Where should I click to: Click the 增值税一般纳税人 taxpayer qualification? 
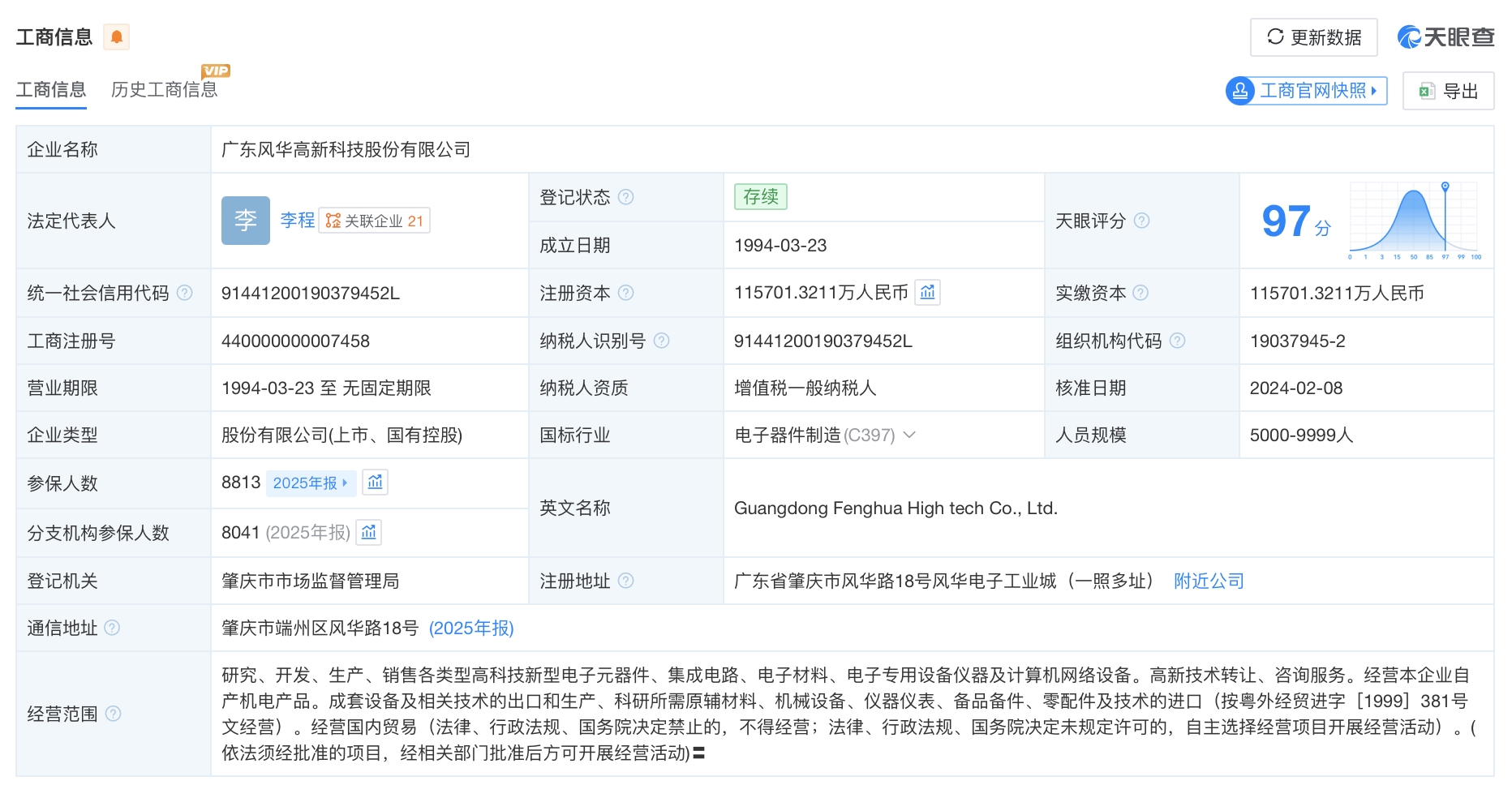[x=805, y=388]
